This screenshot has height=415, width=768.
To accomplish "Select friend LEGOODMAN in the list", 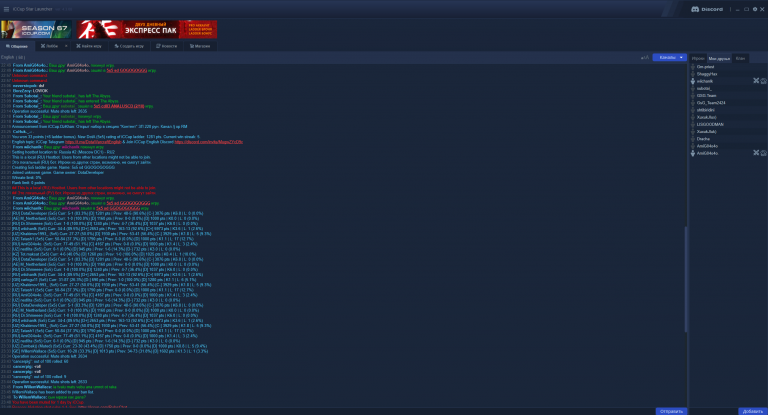I will [x=710, y=124].
